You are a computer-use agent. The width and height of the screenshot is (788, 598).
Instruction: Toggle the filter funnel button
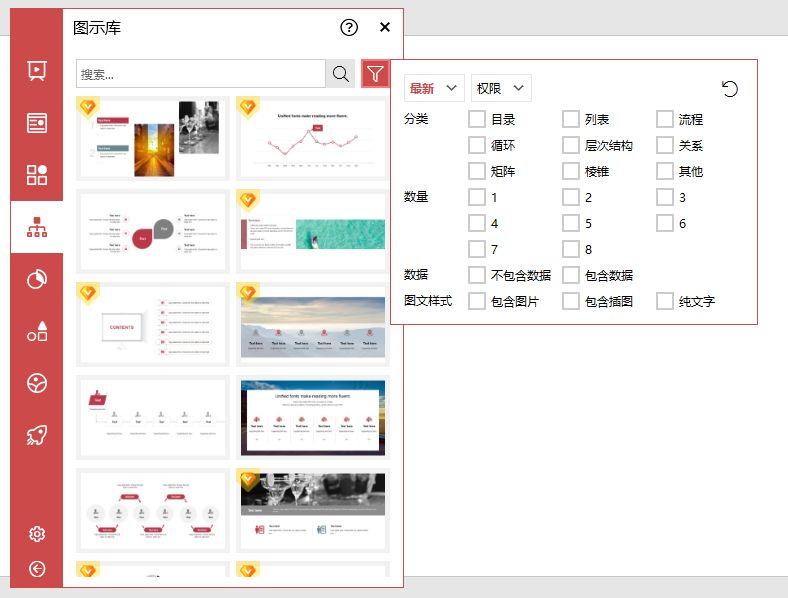point(375,74)
